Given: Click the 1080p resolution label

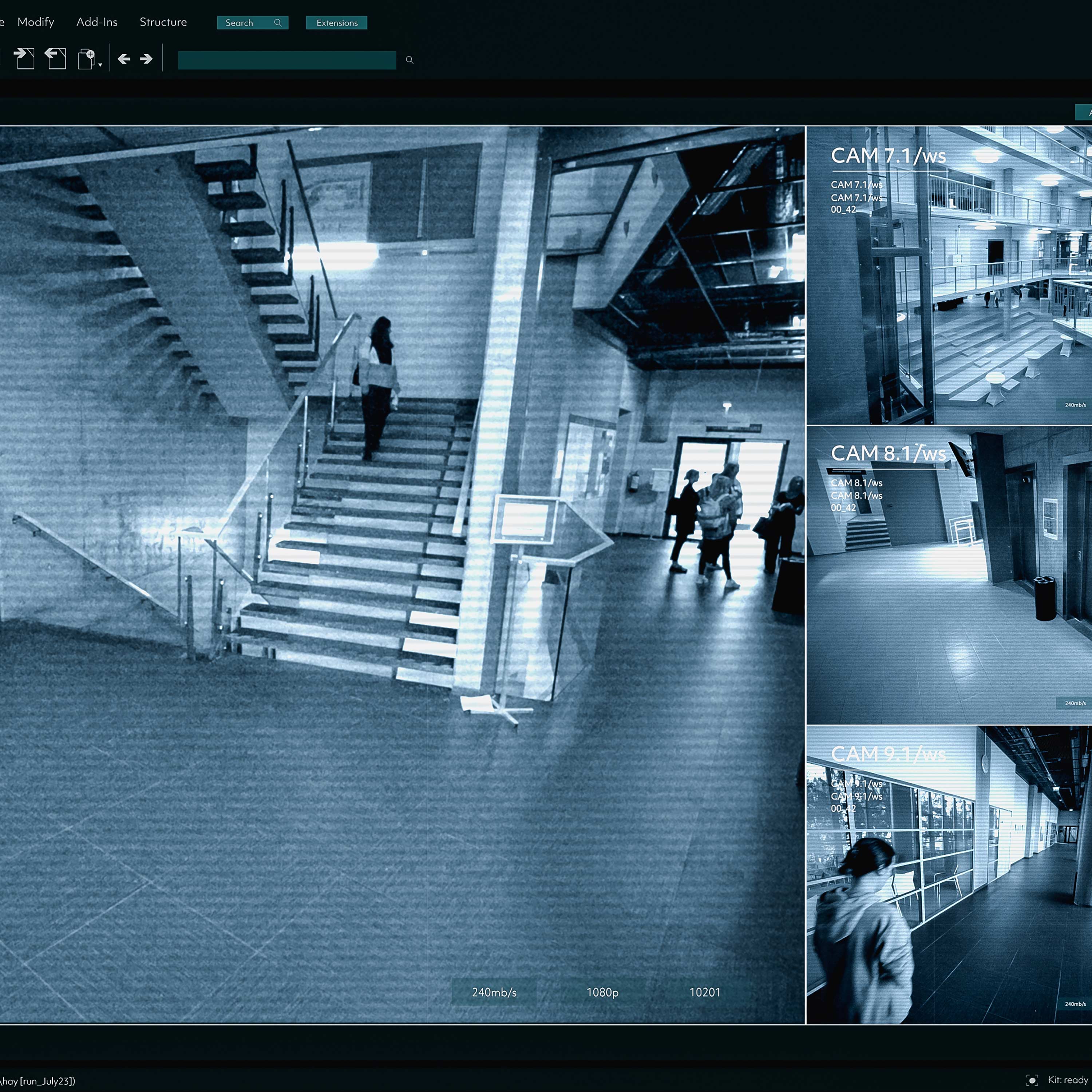Looking at the screenshot, I should [x=602, y=992].
